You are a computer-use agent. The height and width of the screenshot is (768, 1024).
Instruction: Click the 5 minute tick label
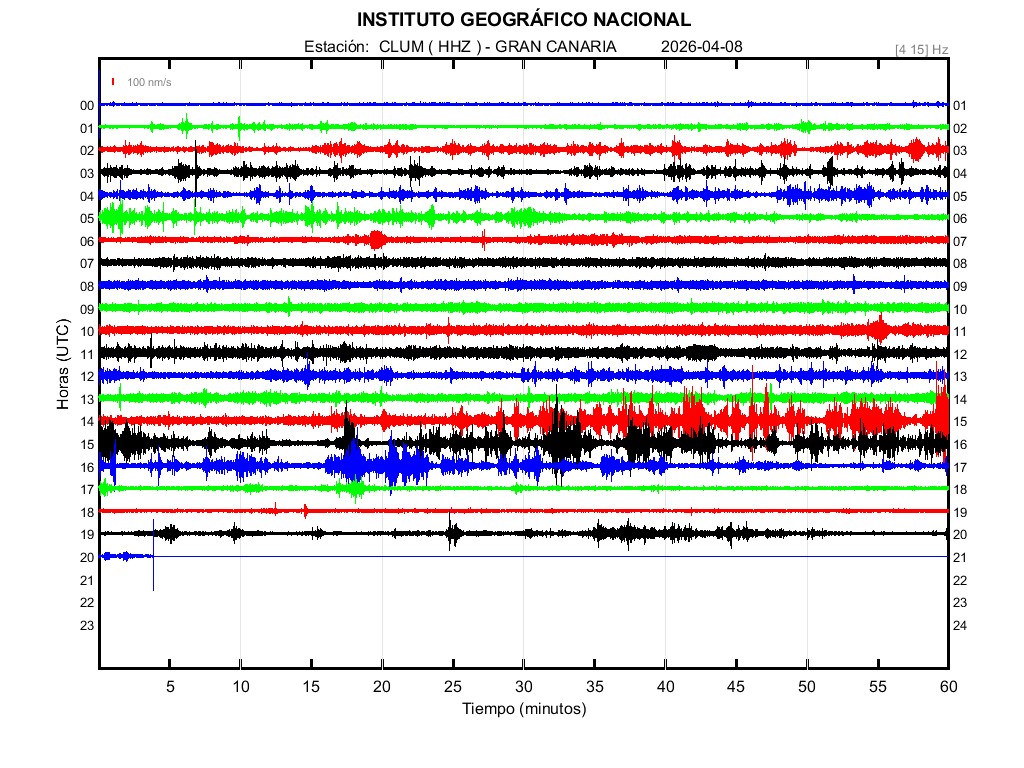170,686
